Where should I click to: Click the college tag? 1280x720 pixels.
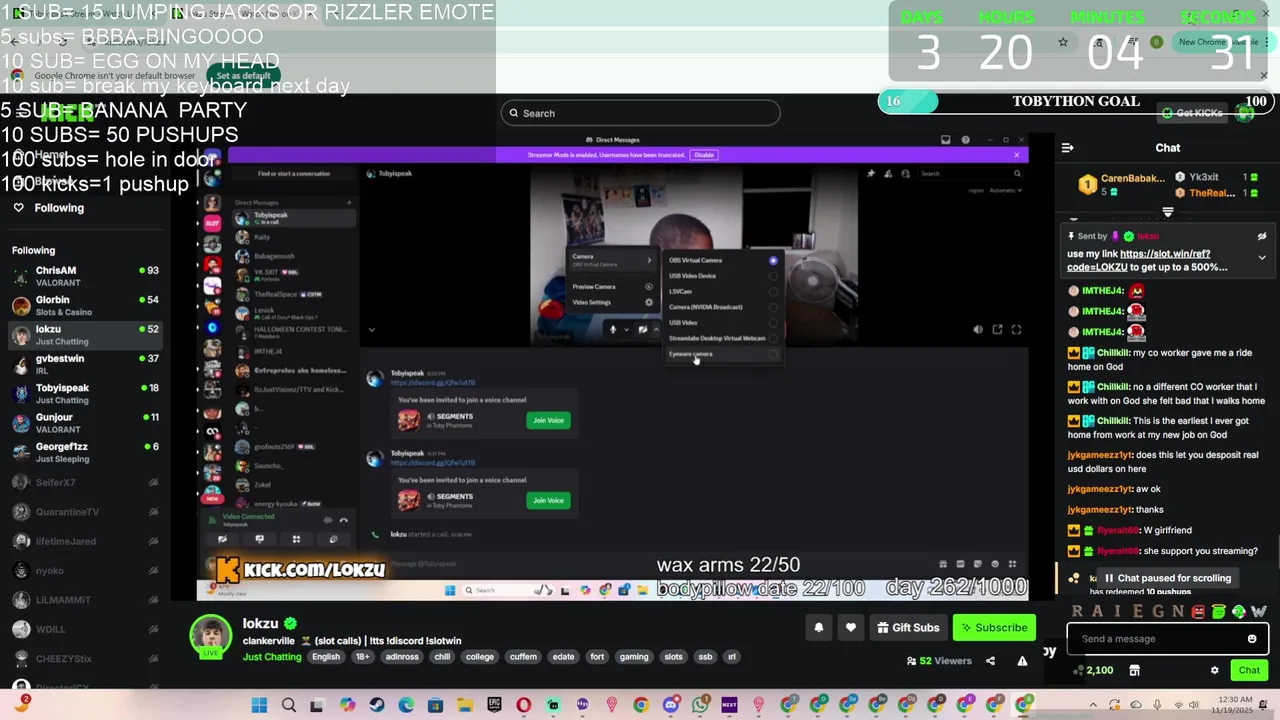coord(480,657)
